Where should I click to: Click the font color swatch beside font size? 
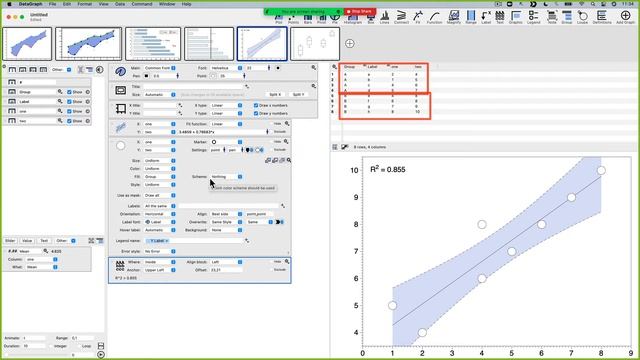pyautogui.click(x=278, y=68)
